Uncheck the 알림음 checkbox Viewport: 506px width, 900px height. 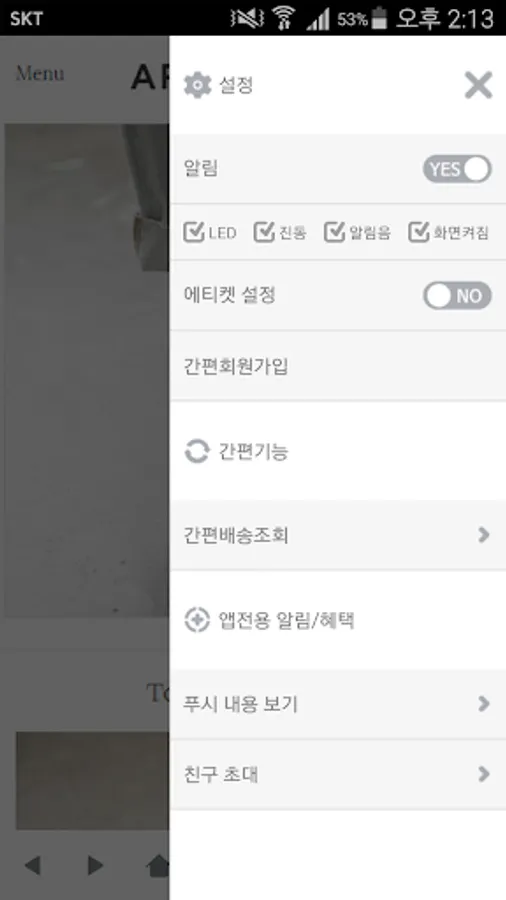click(335, 232)
